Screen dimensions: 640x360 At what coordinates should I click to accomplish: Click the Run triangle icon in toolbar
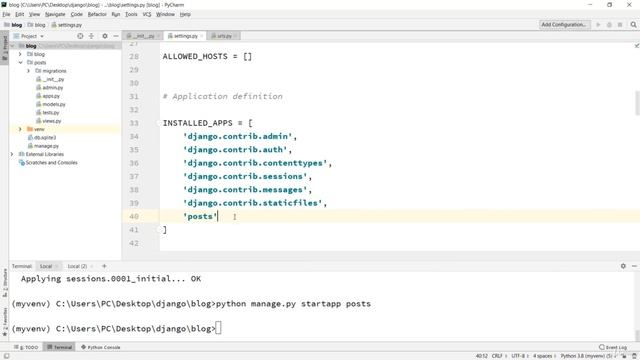click(x=598, y=25)
